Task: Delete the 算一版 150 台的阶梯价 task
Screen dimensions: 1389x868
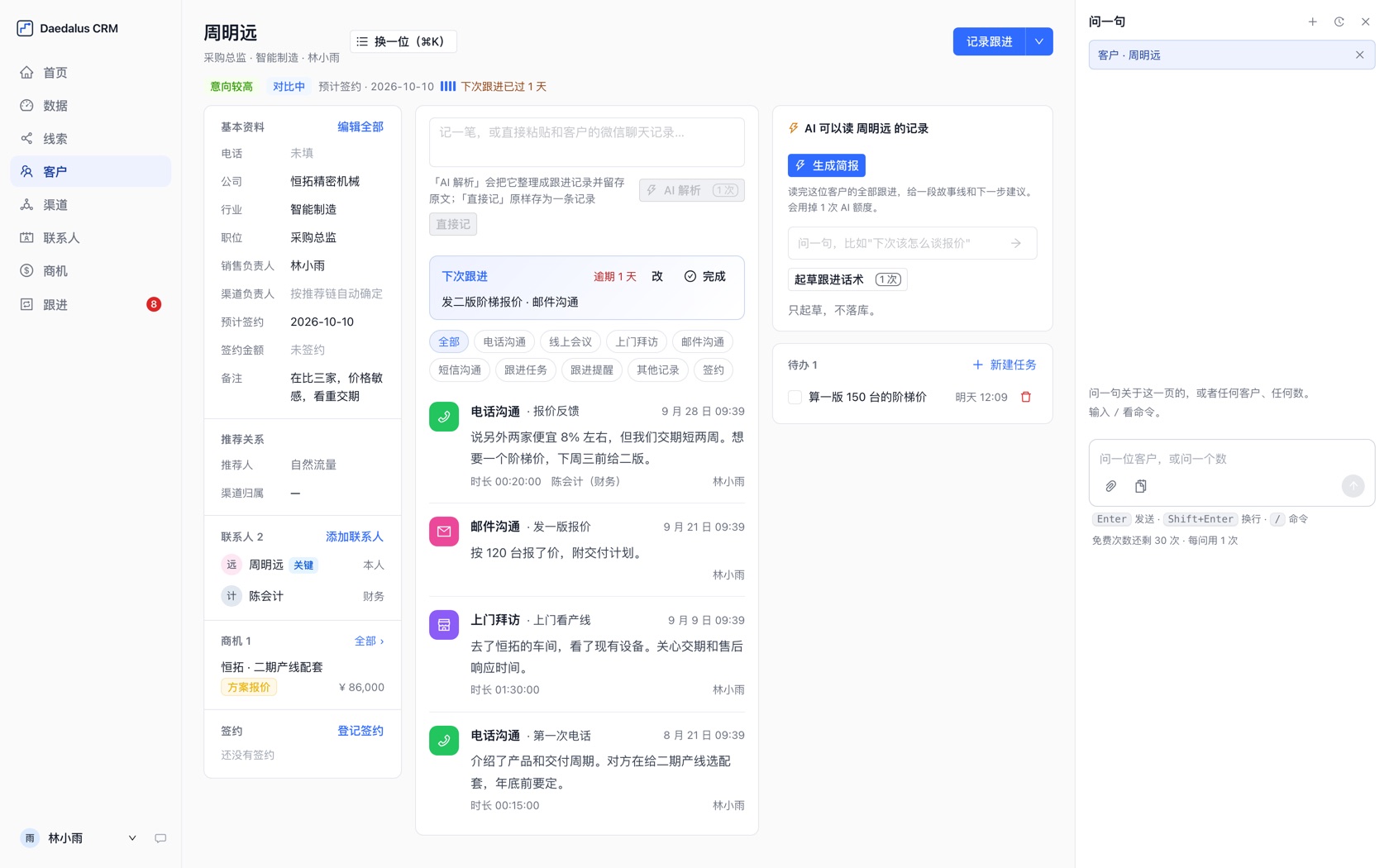Action: (x=1026, y=397)
